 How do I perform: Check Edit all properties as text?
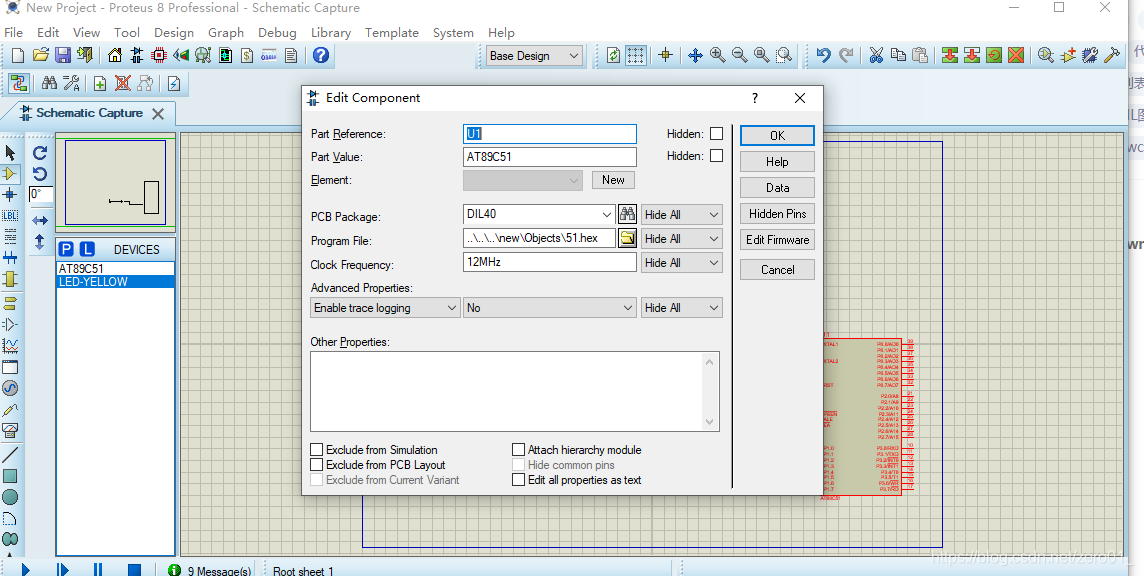[518, 480]
